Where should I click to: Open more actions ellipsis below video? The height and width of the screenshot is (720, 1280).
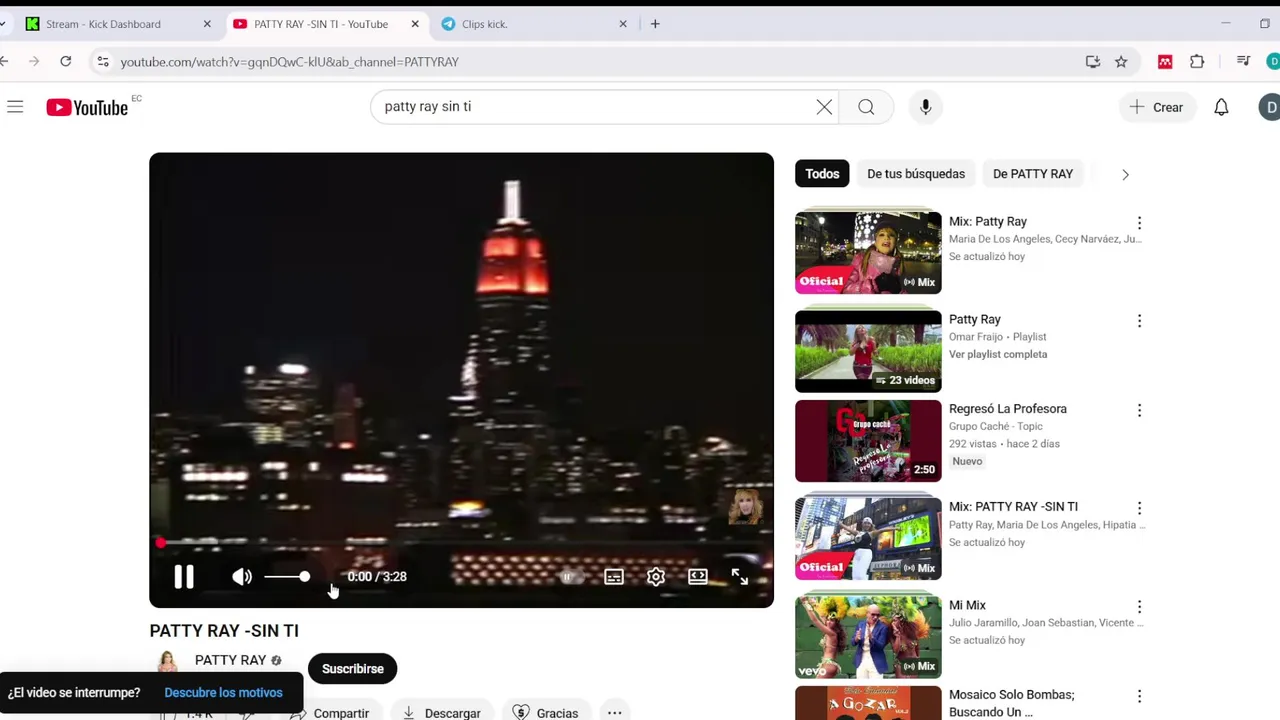point(615,712)
